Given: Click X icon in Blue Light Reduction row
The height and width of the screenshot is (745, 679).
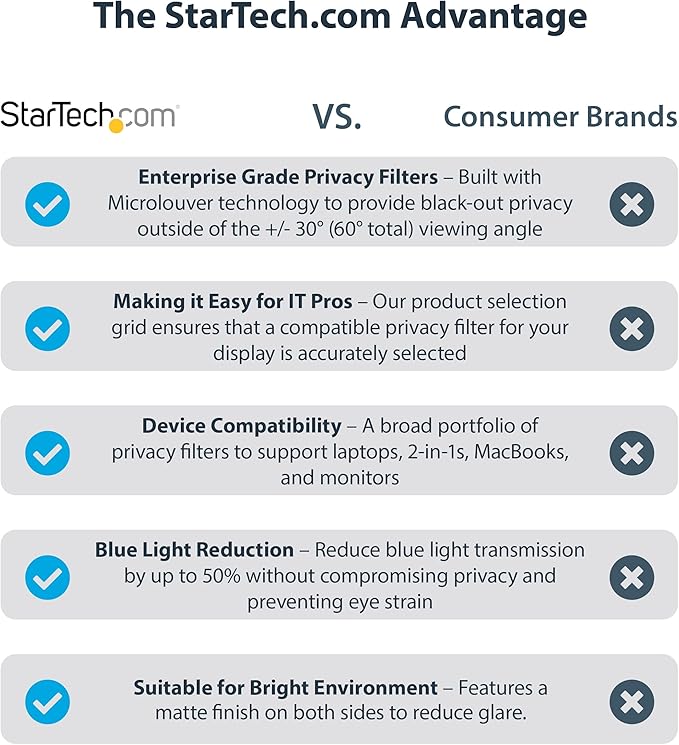Looking at the screenshot, I should point(631,577).
